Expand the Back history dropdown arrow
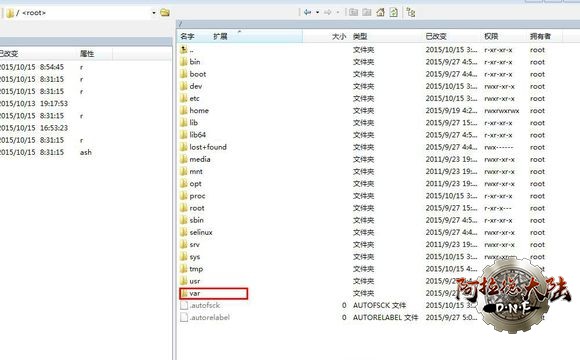Image resolution: width=580 pixels, height=360 pixels. 317,12
